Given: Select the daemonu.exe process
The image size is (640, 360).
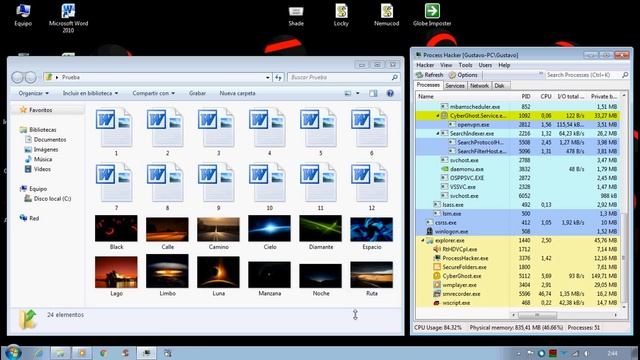Looking at the screenshot, I should [518, 169].
